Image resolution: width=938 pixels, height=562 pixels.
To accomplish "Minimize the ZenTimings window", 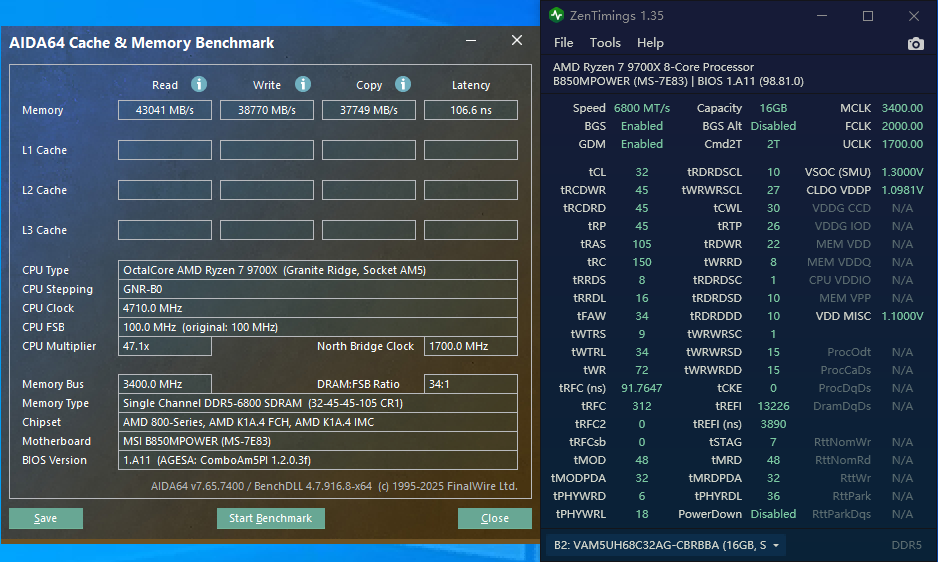I will tap(822, 16).
